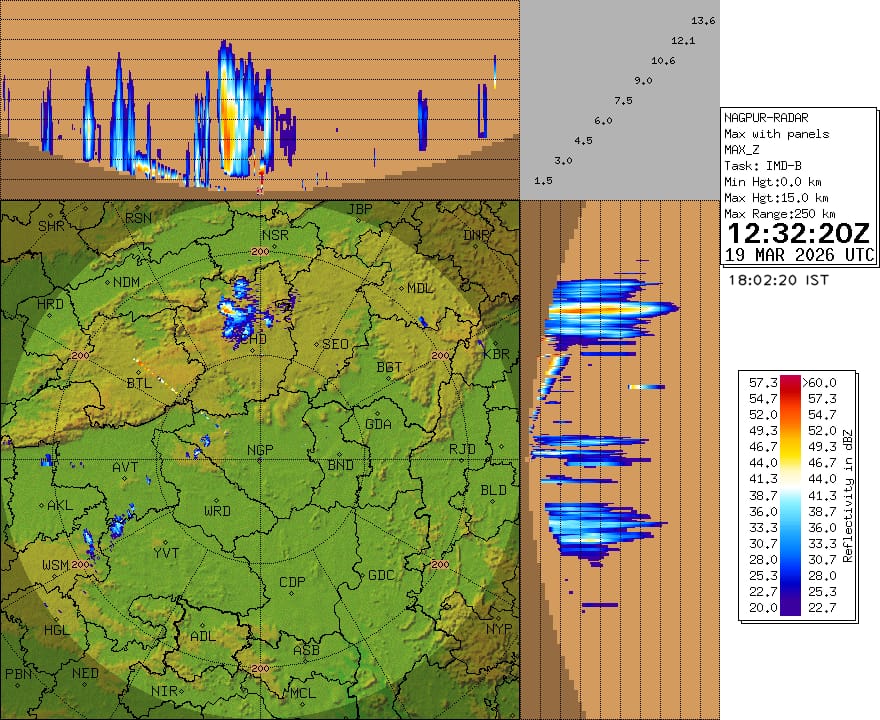This screenshot has width=880, height=720.
Task: Click the 19 MAR 2026 UTC date
Action: tap(799, 255)
